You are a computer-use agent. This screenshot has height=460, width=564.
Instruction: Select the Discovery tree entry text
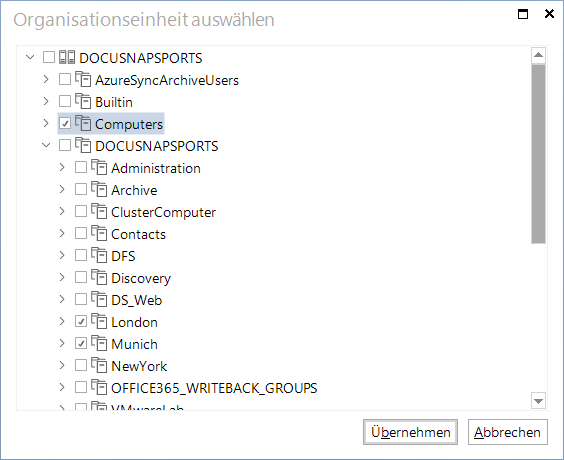tap(141, 278)
